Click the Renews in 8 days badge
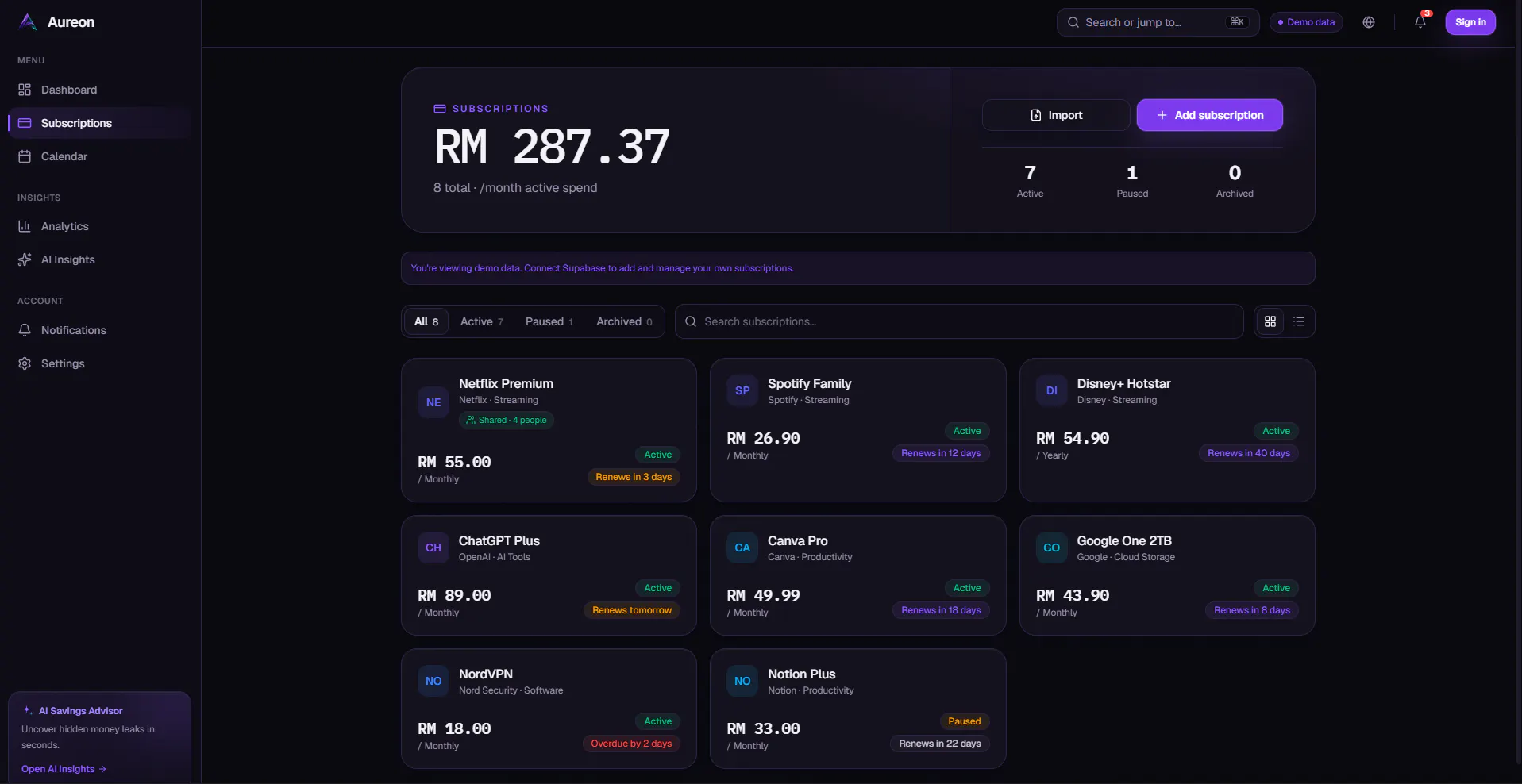Screen dimensions: 1522x784 pyautogui.click(x=1251, y=610)
